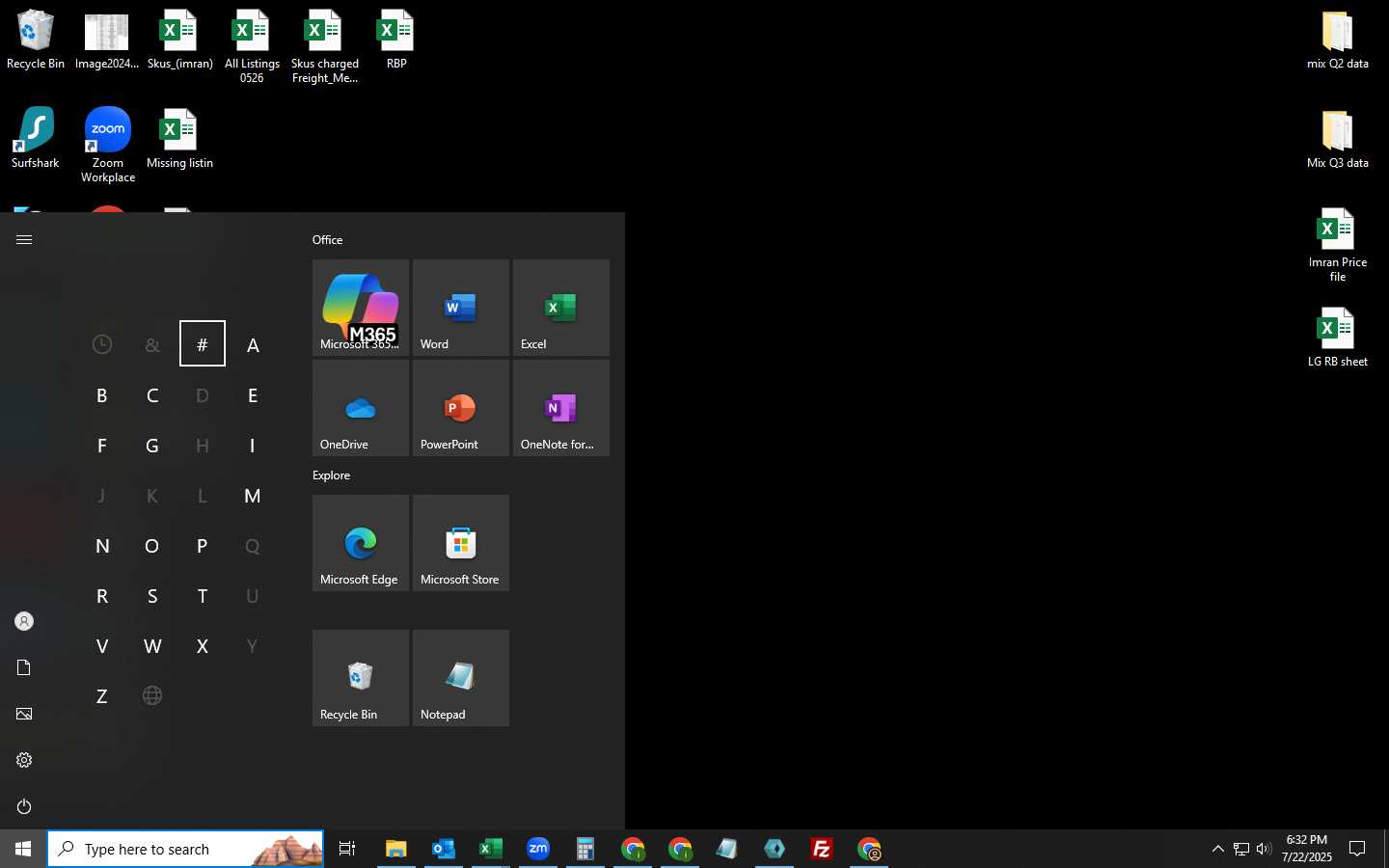Select the Recycle Bin desktop icon
The height and width of the screenshot is (868, 1389).
pyautogui.click(x=36, y=41)
